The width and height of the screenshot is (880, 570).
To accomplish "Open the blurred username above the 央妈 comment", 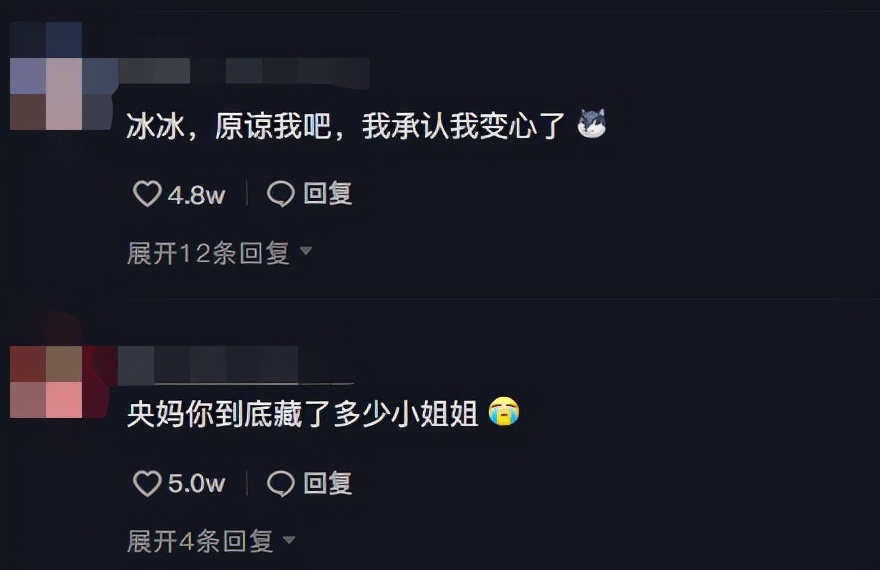I will tap(236, 364).
